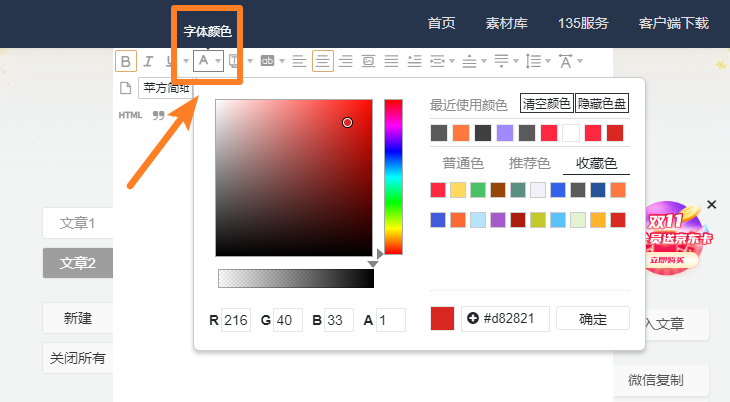730x402 pixels.
Task: Pick the white recent color swatch
Action: coord(571,133)
